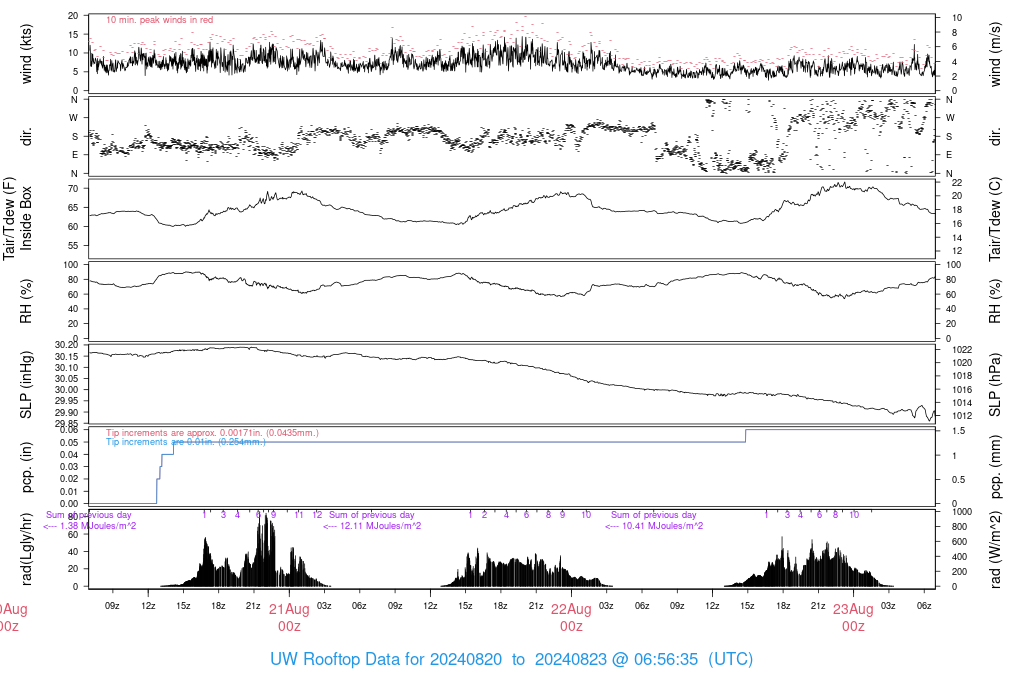Select the 'wind (m/s)' right axis label
The height and width of the screenshot is (700, 1024).
click(x=995, y=54)
